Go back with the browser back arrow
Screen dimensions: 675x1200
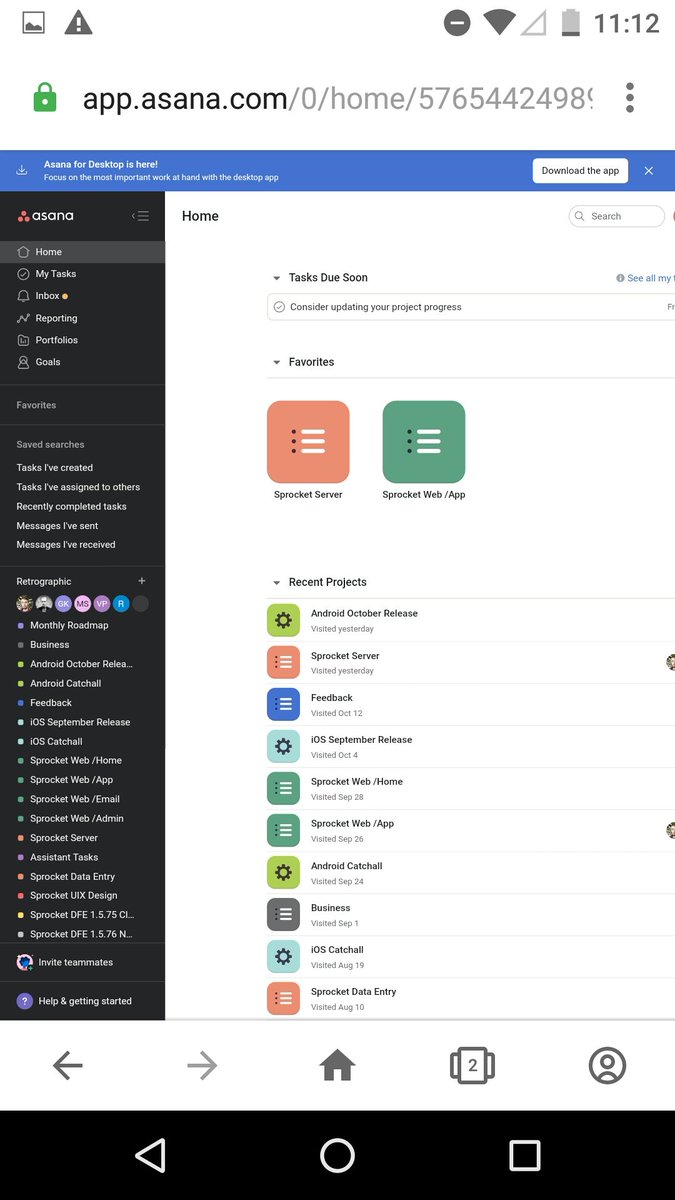[x=68, y=1066]
